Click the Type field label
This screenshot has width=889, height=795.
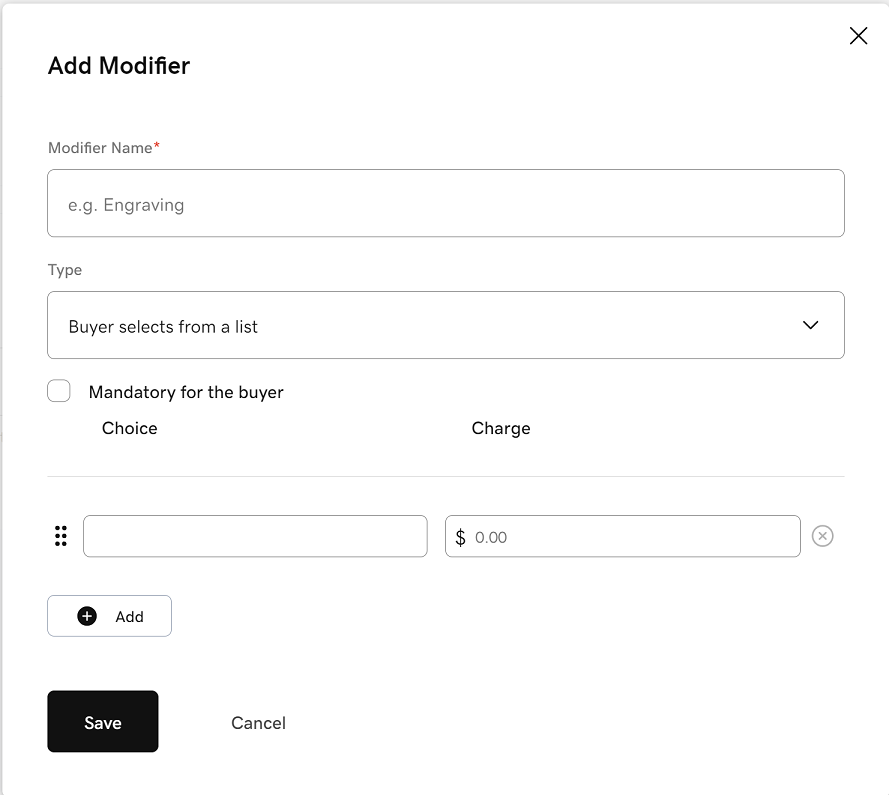coord(65,270)
